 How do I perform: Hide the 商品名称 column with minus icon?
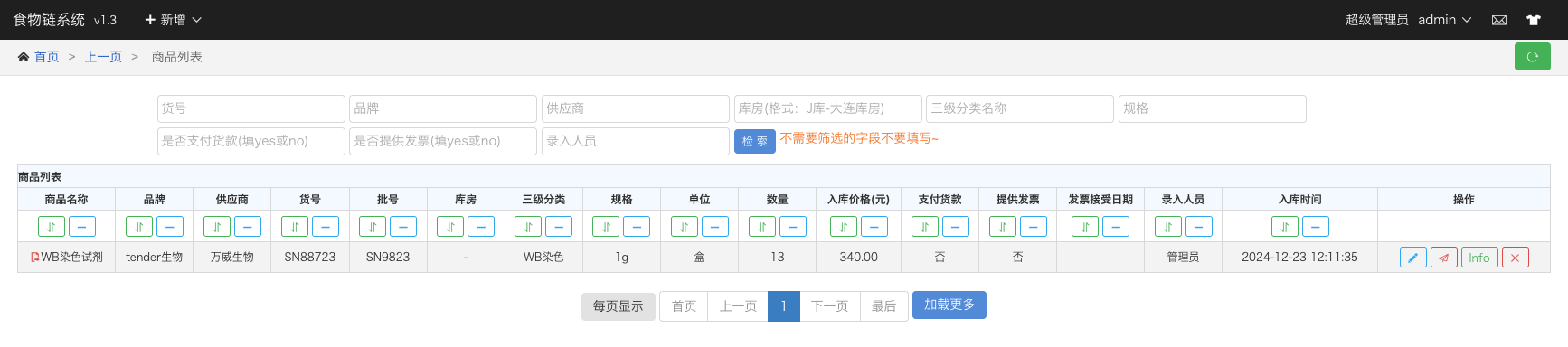click(82, 227)
